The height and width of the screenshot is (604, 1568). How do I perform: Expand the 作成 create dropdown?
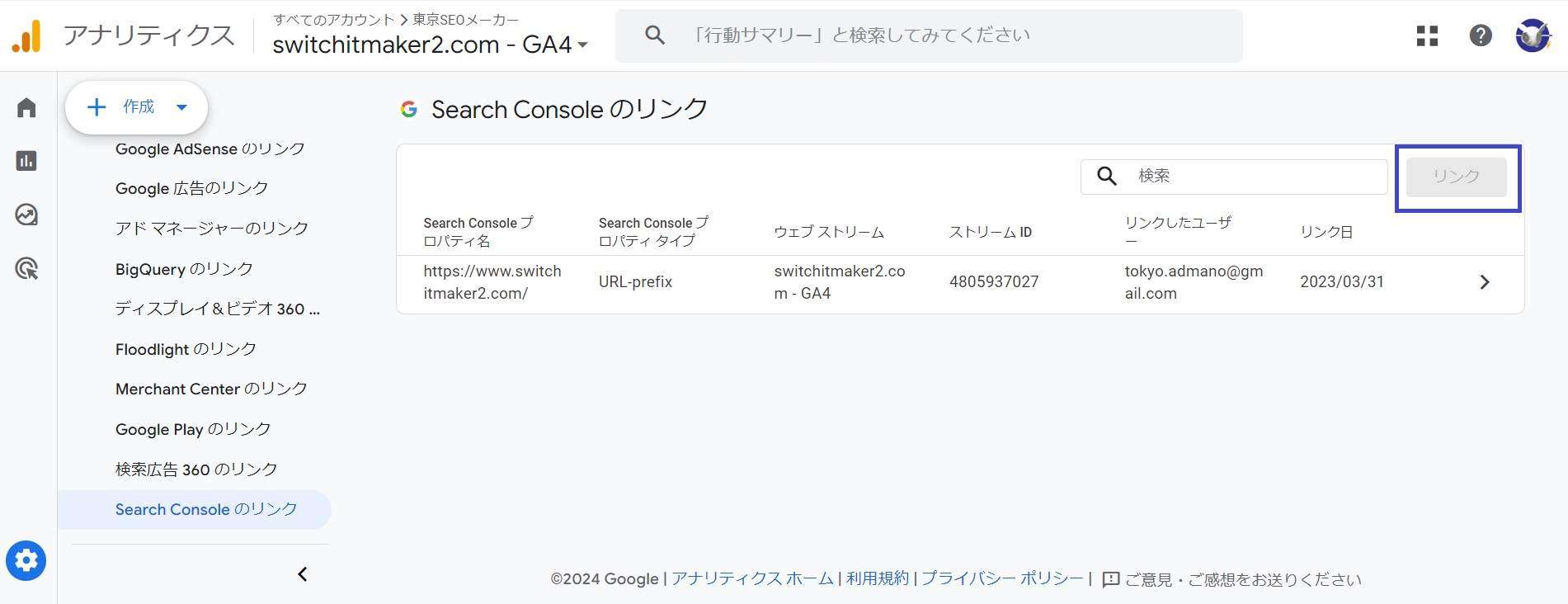click(x=137, y=107)
